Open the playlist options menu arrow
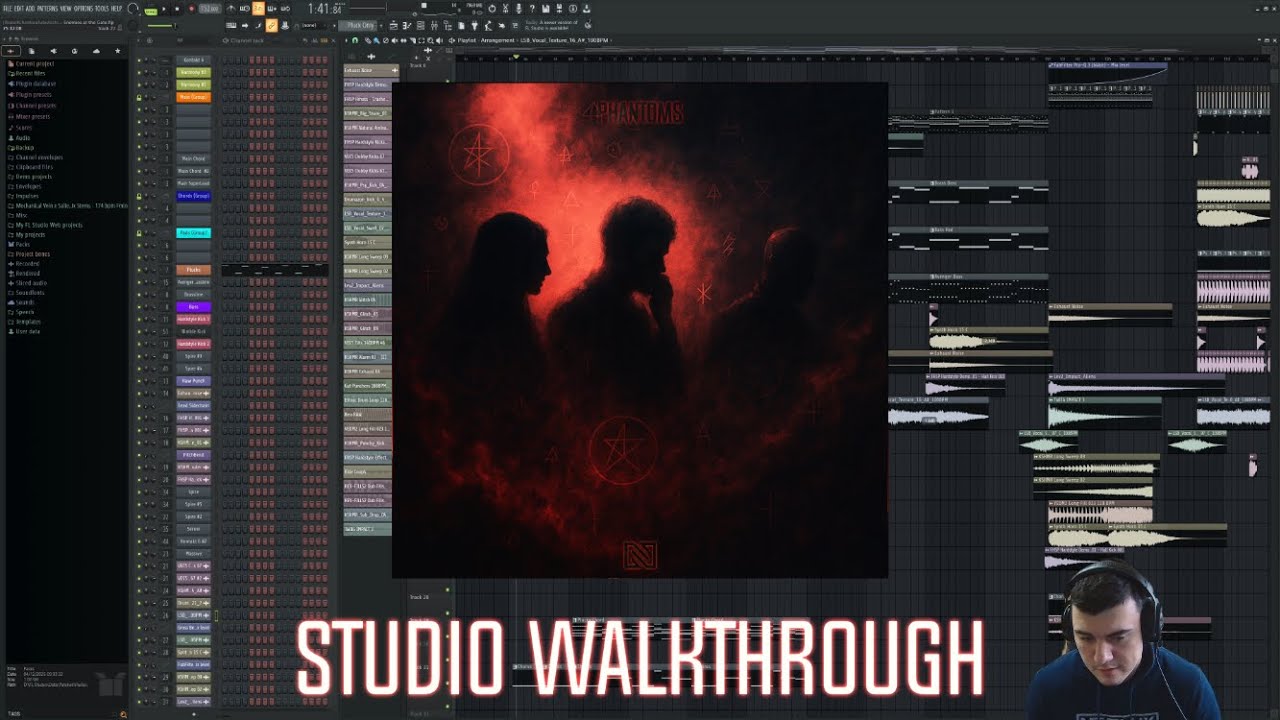This screenshot has width=1280, height=720. coord(346,40)
